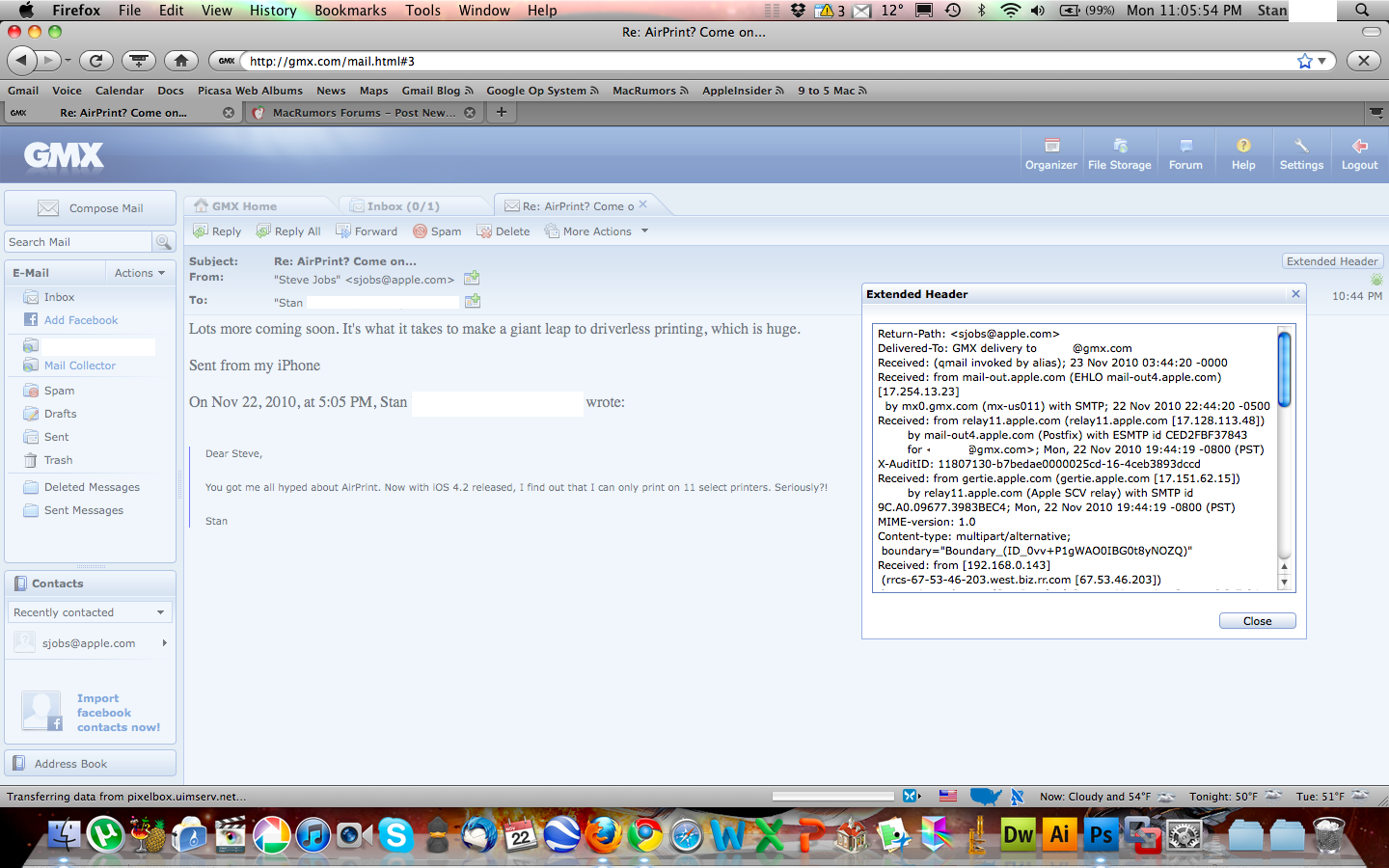Click the Compose Mail button
The image size is (1389, 868).
91,208
